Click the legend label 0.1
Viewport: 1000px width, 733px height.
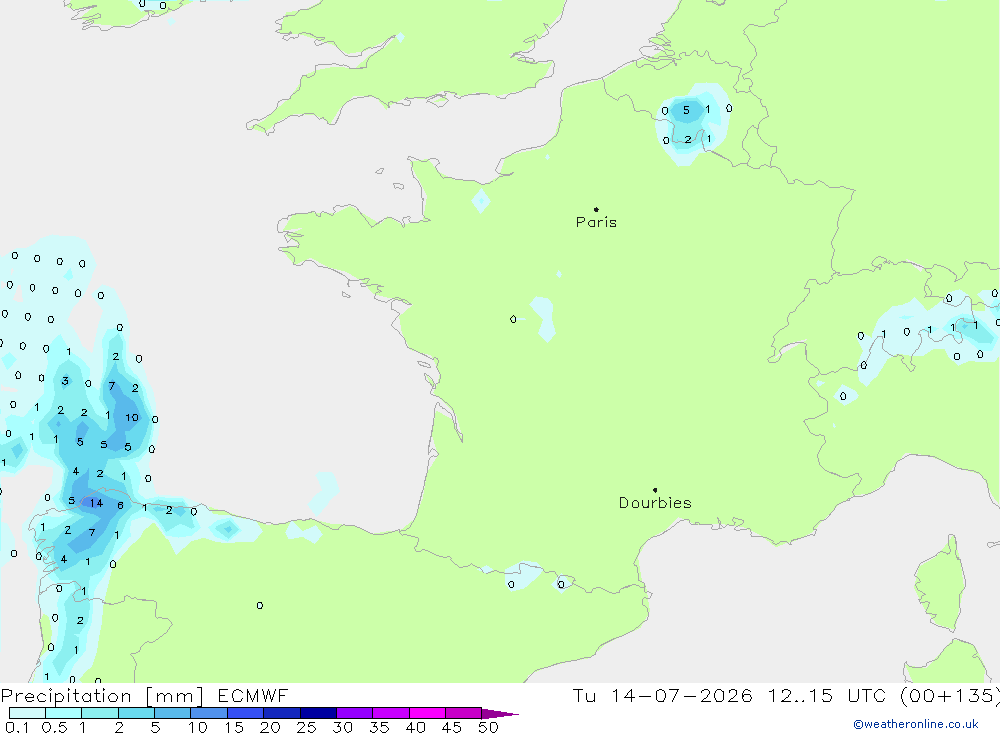pos(17,727)
